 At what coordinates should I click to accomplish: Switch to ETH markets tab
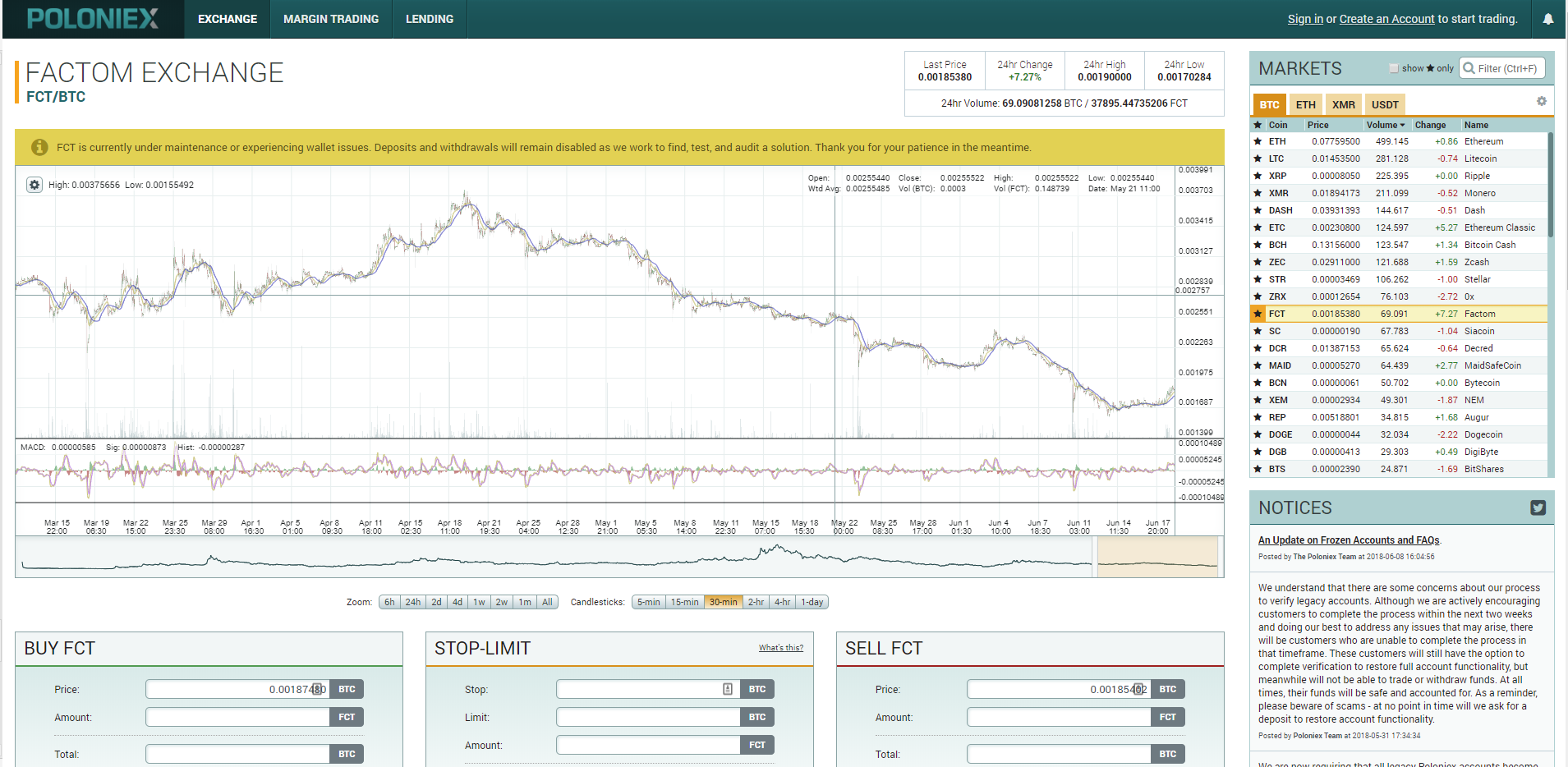(1306, 104)
